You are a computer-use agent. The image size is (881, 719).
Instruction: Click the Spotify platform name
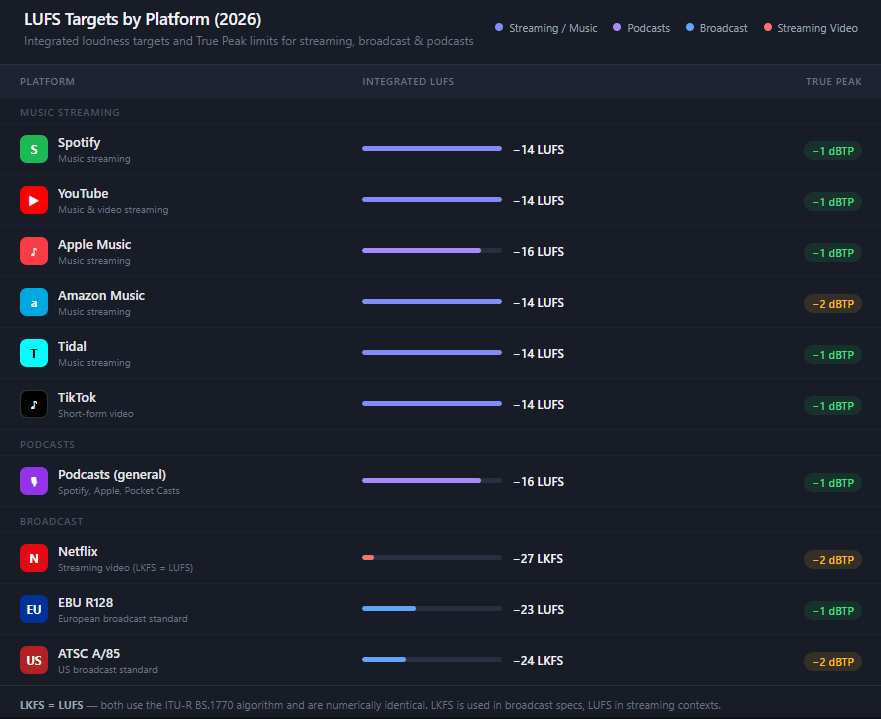coord(79,143)
